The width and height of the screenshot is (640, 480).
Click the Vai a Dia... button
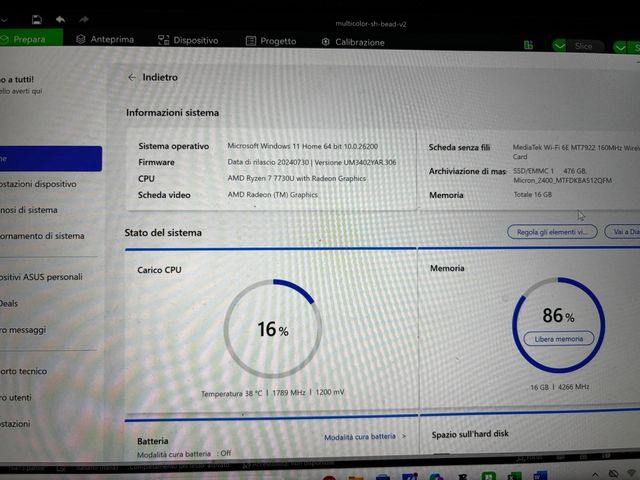click(622, 232)
